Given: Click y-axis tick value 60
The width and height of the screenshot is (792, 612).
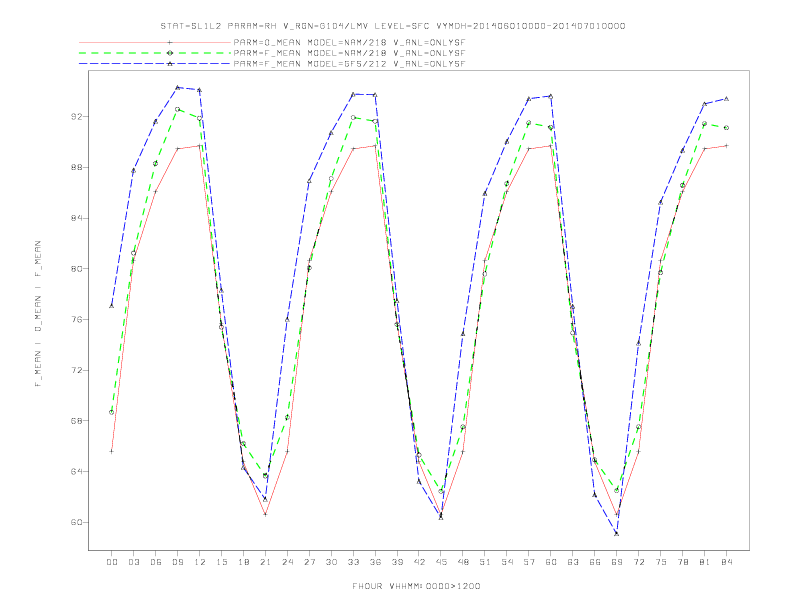Looking at the screenshot, I should 76,522.
